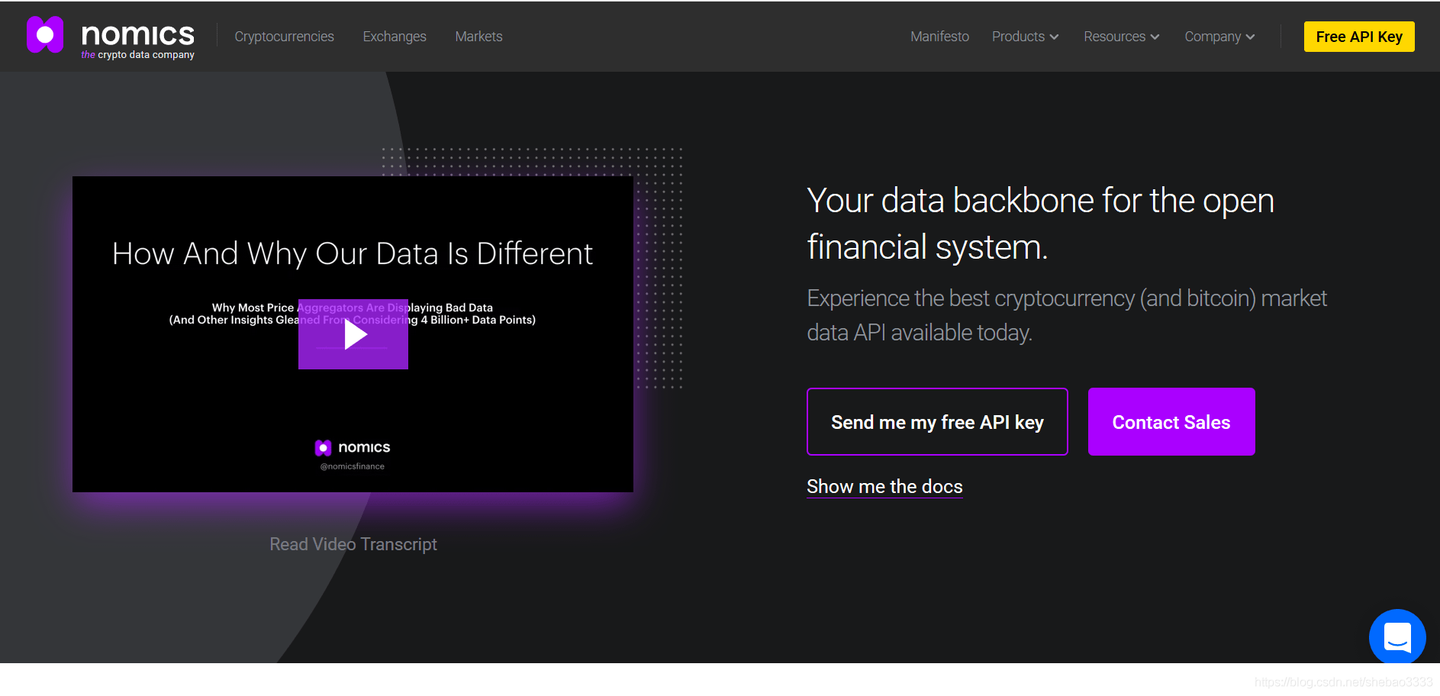This screenshot has height=696, width=1440.
Task: Click the Nomics logo icon in header
Action: 45,35
